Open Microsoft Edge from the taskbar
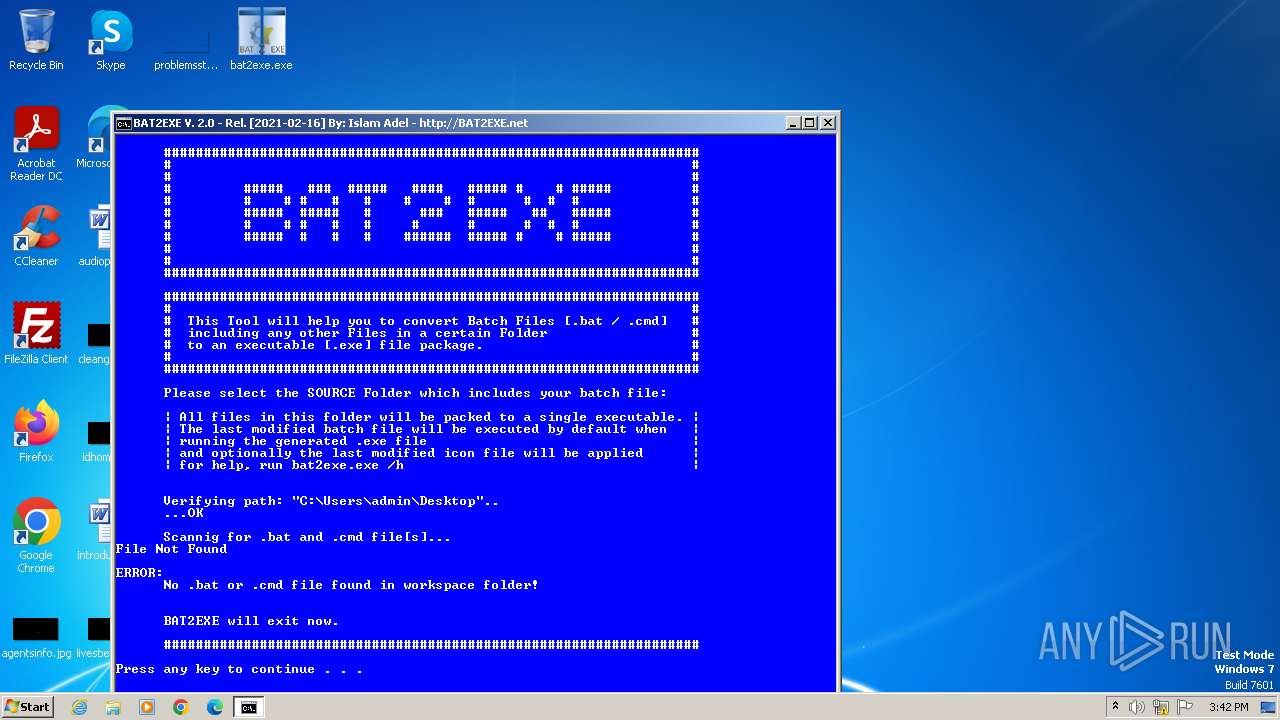The height and width of the screenshot is (720, 1280). [x=215, y=707]
